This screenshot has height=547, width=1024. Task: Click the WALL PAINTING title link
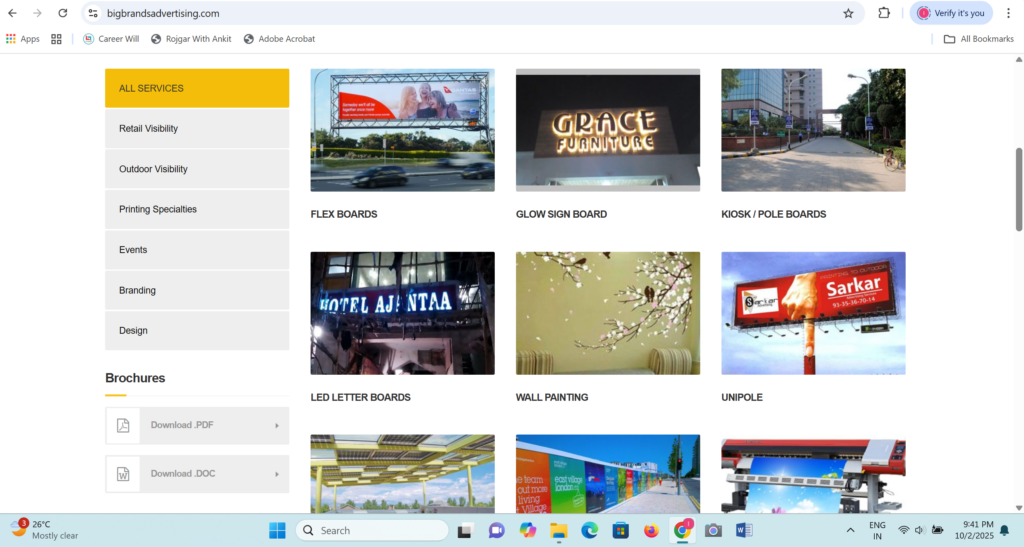tap(552, 398)
